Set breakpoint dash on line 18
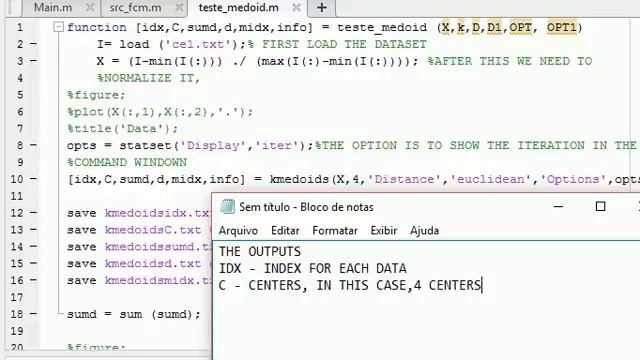 point(33,313)
